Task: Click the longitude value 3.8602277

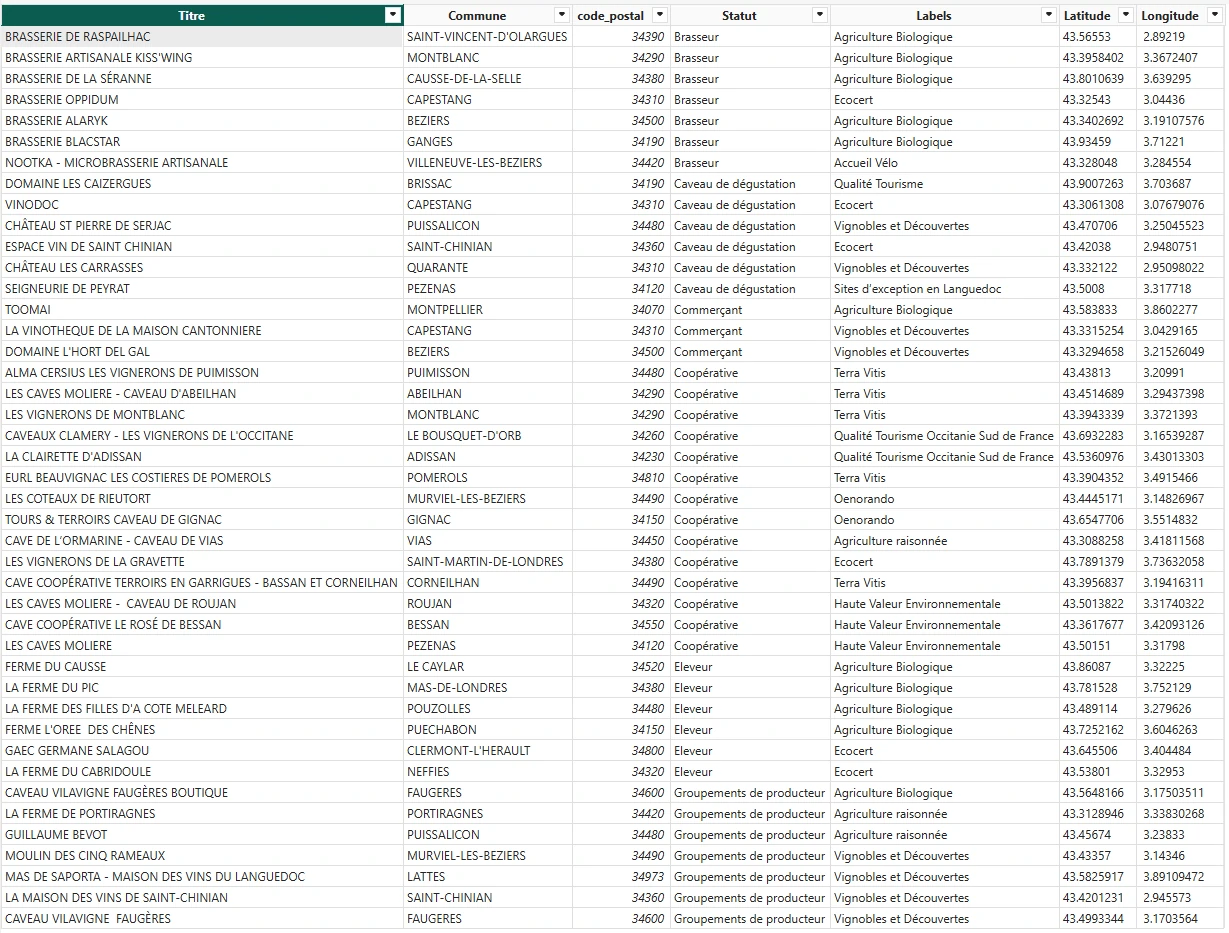Action: tap(1169, 310)
